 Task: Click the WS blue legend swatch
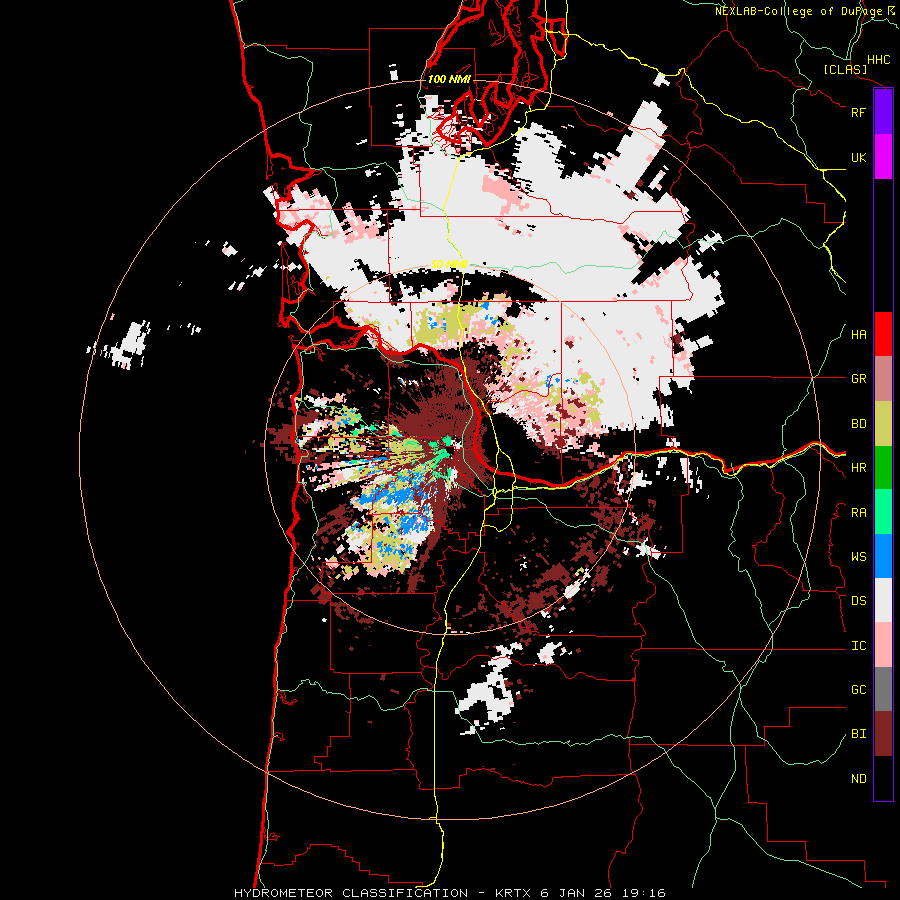(883, 556)
